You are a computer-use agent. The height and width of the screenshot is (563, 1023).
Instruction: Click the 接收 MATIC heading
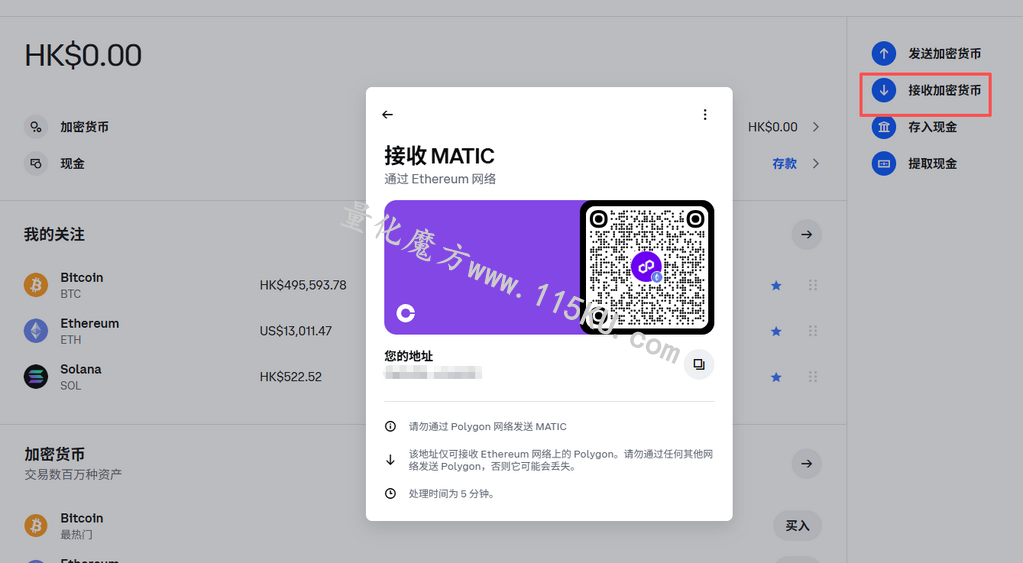[x=439, y=156]
